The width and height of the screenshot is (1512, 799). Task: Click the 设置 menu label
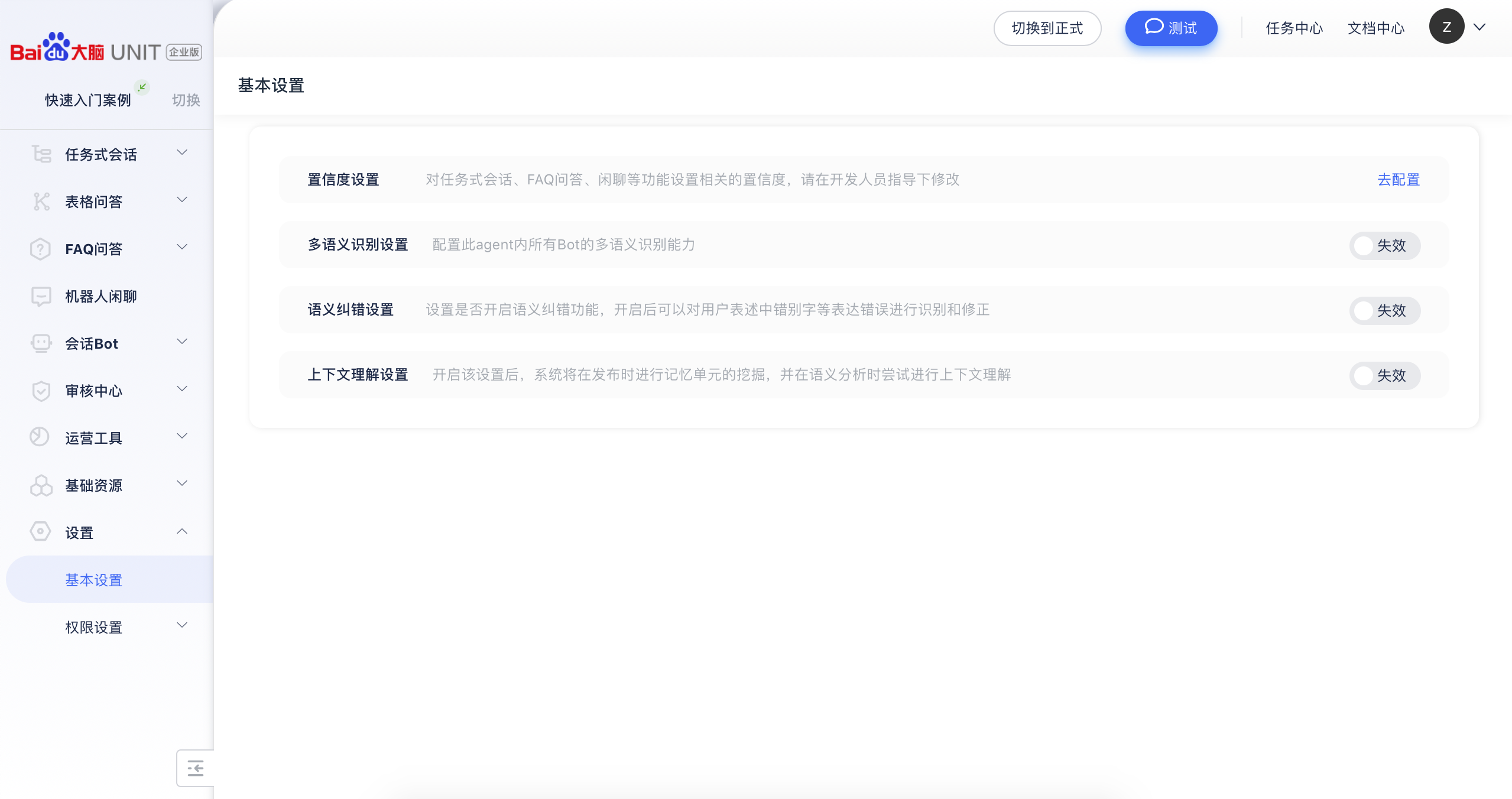pyautogui.click(x=79, y=533)
